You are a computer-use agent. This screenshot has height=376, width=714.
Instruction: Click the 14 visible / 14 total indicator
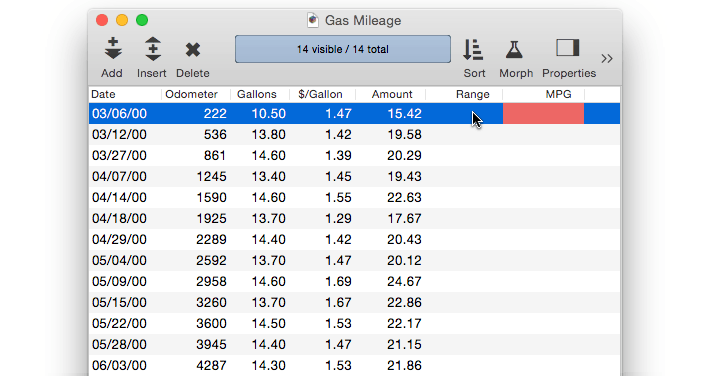343,49
